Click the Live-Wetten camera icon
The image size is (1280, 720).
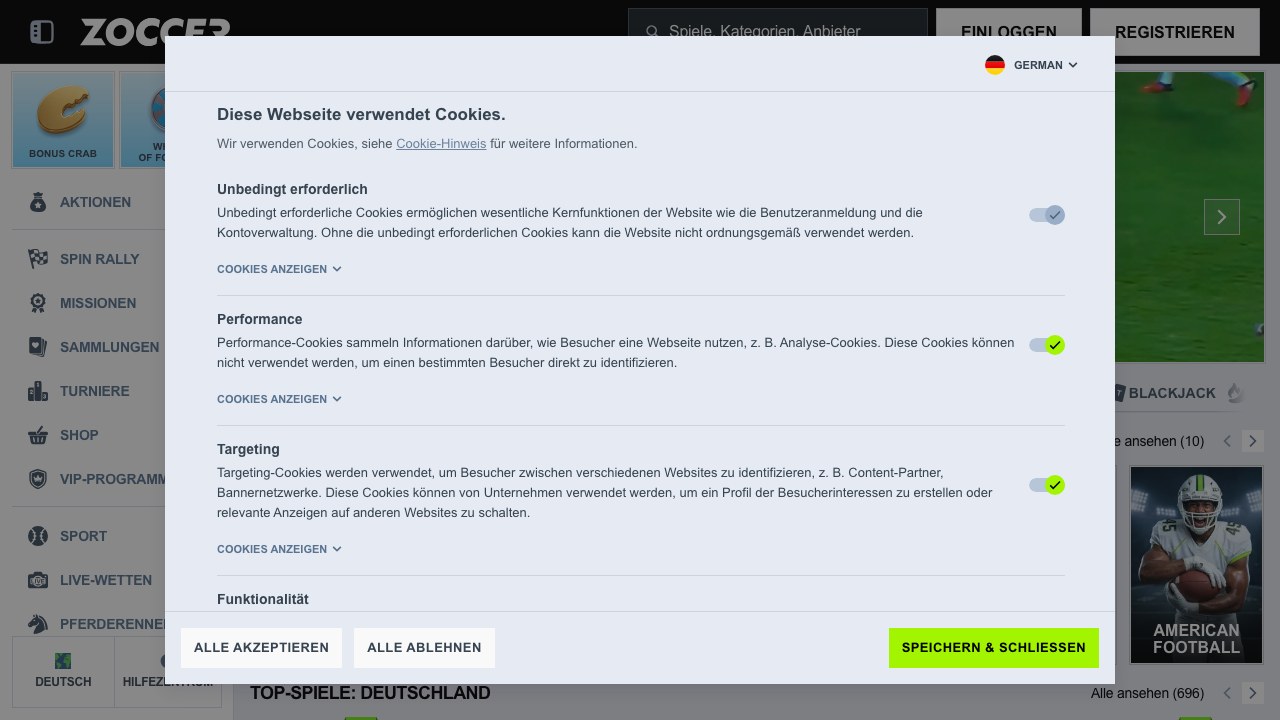38,580
